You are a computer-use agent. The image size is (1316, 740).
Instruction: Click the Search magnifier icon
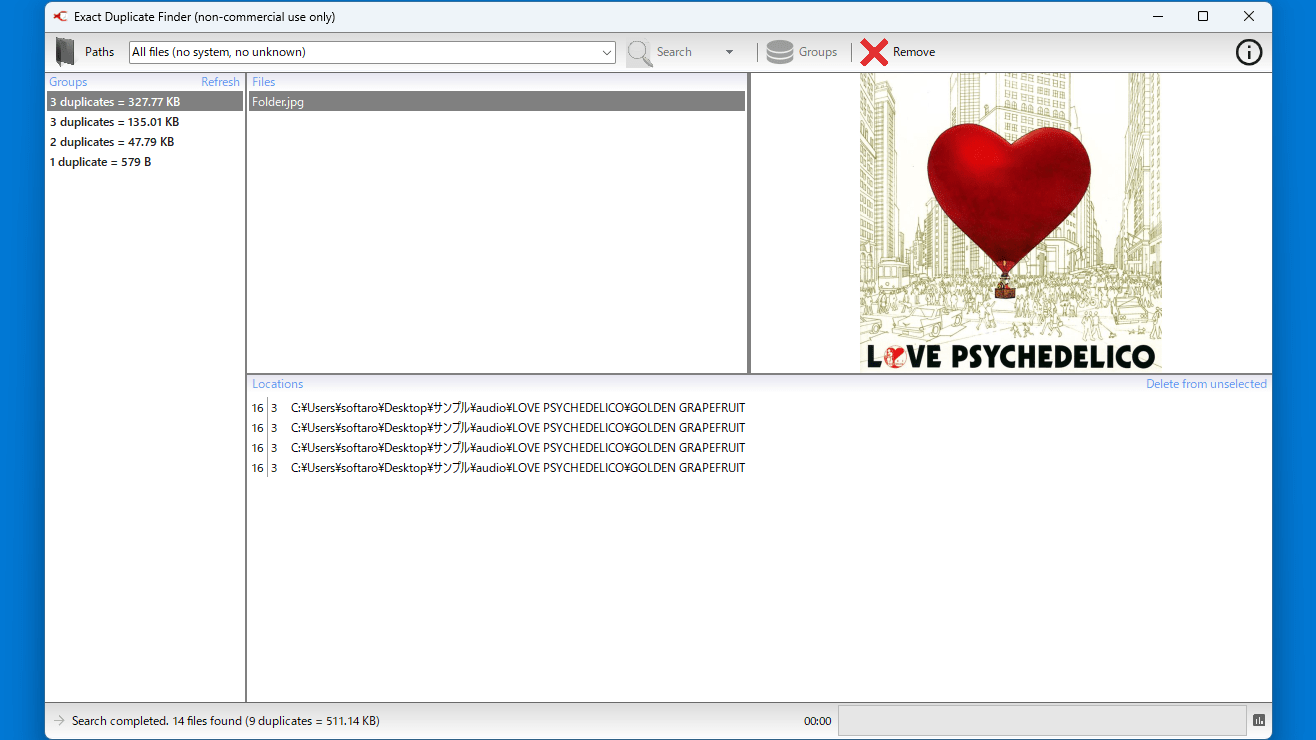coord(640,53)
